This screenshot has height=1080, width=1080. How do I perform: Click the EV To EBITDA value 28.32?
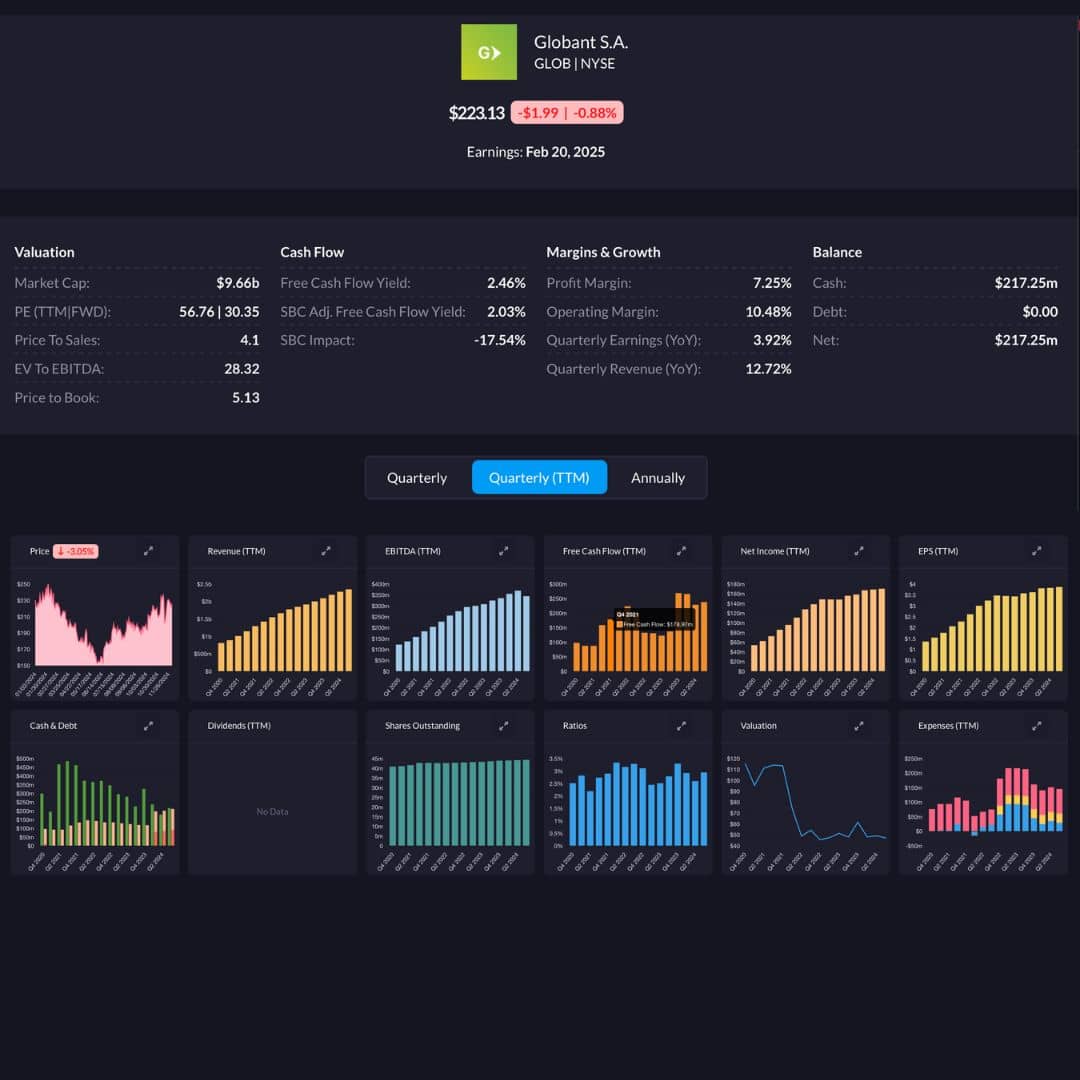click(242, 369)
